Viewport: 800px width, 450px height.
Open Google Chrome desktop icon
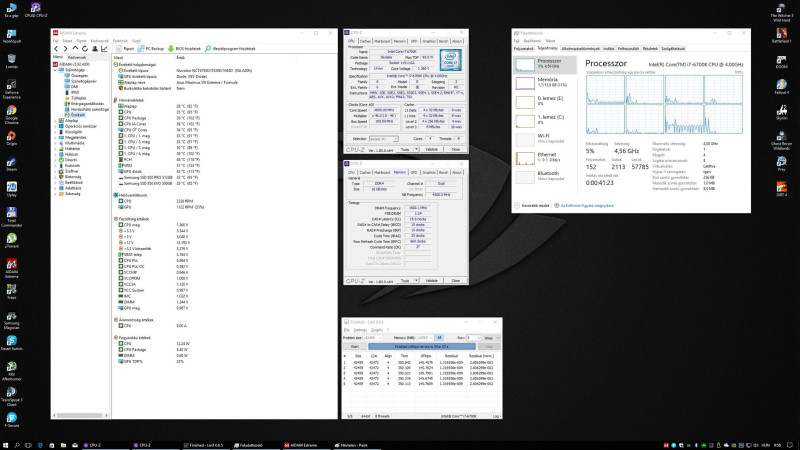pyautogui.click(x=11, y=115)
